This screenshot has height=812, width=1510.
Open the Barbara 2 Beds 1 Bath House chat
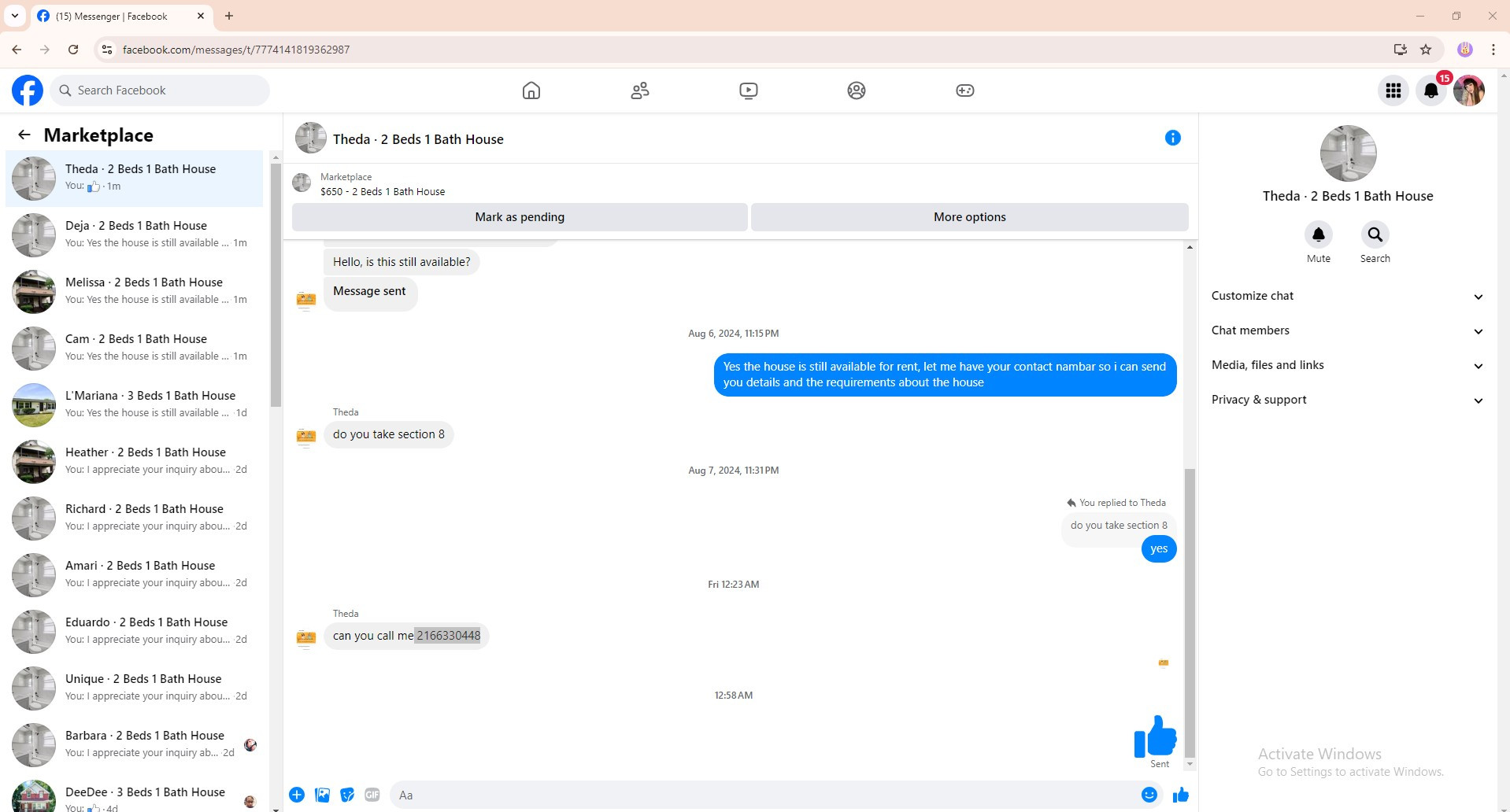[x=135, y=744]
